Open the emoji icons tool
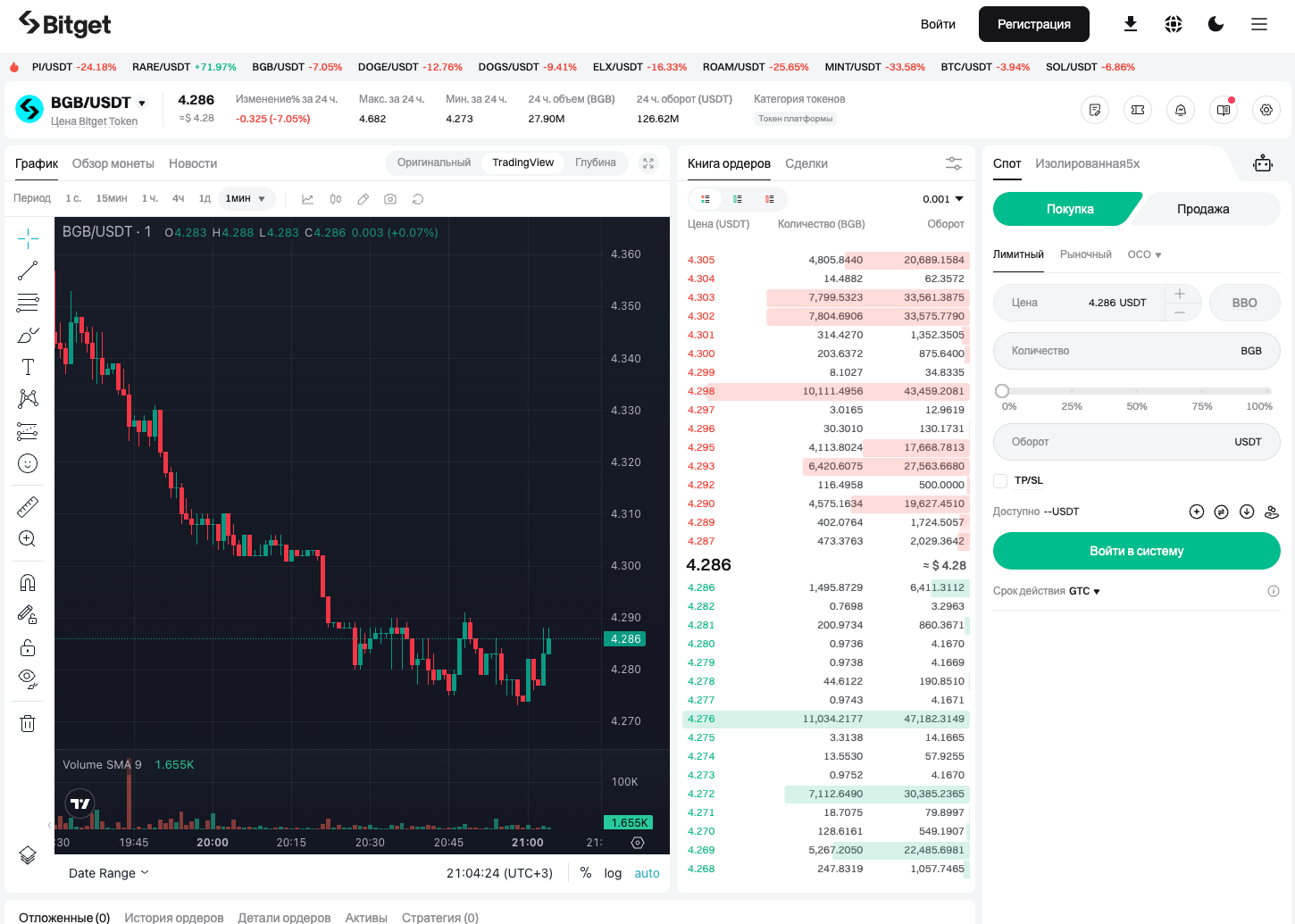 tap(28, 463)
